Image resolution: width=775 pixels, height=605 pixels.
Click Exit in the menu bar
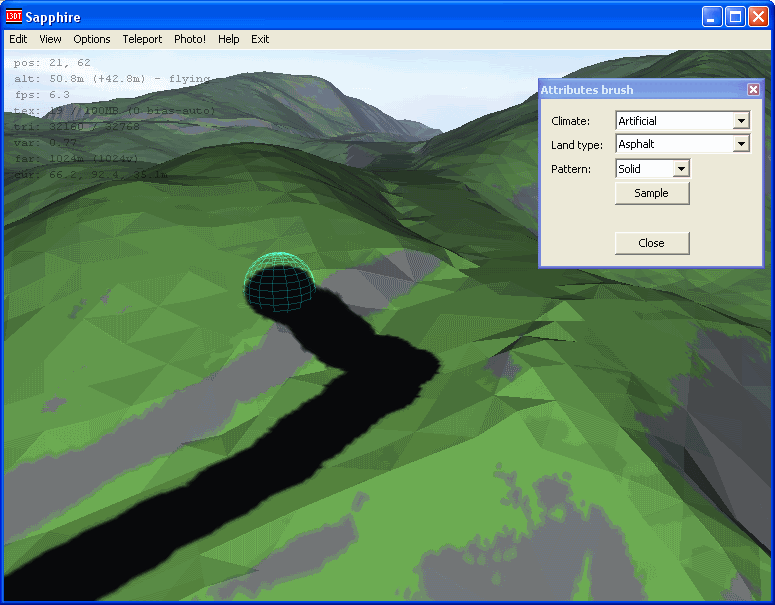tap(260, 39)
